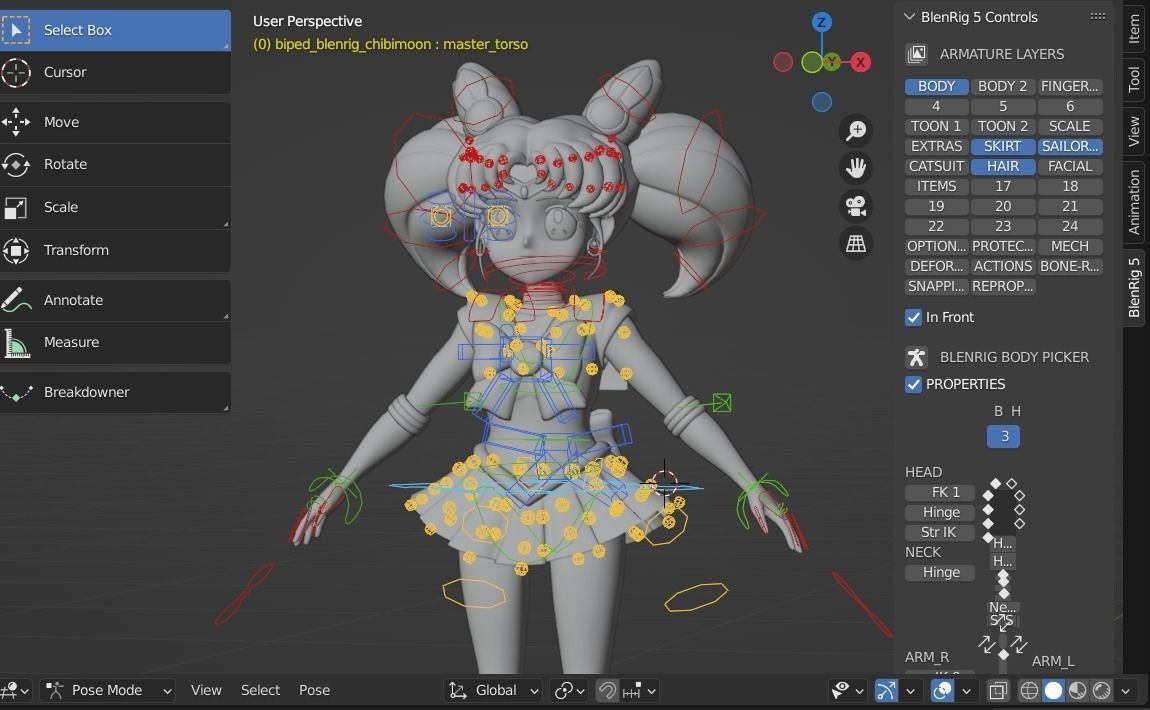Open the Pose menu
The image size is (1150, 710).
coord(314,690)
